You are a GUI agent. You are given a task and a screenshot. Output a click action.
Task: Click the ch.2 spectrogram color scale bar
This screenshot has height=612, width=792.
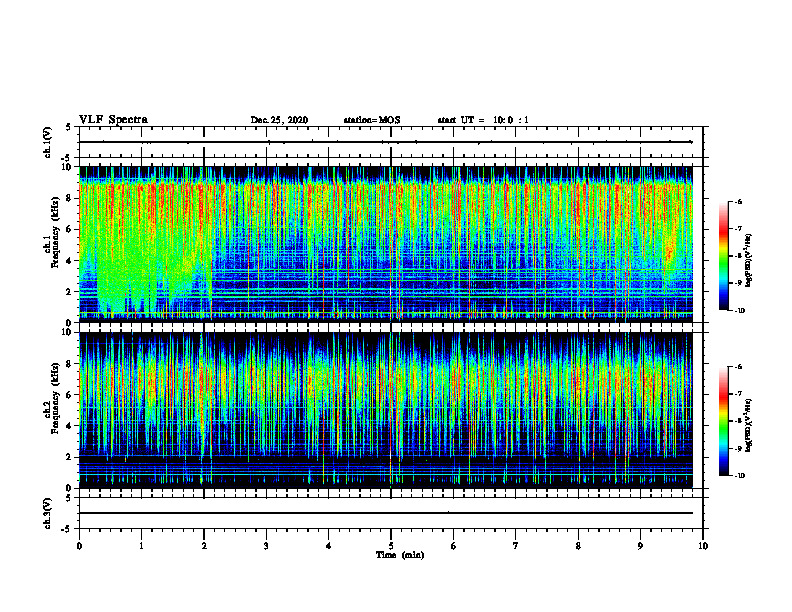[x=723, y=421]
